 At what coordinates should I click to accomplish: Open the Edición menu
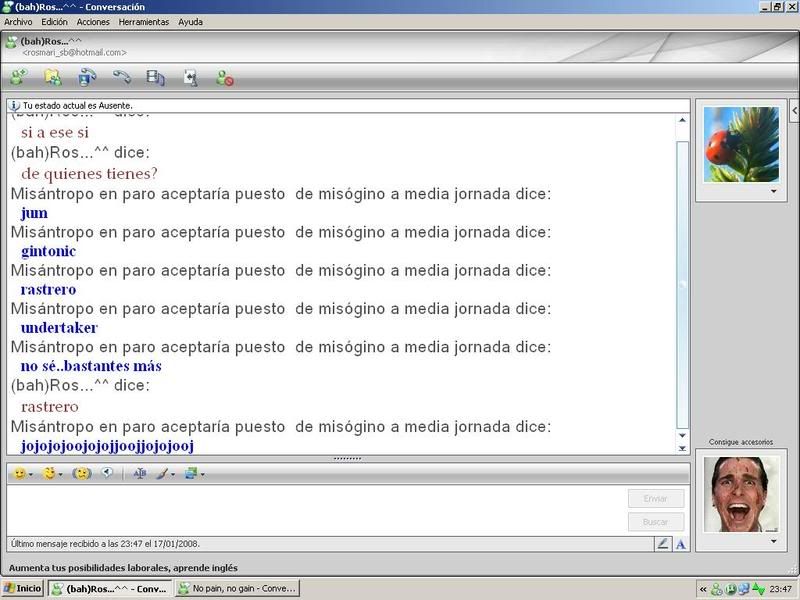click(x=54, y=22)
